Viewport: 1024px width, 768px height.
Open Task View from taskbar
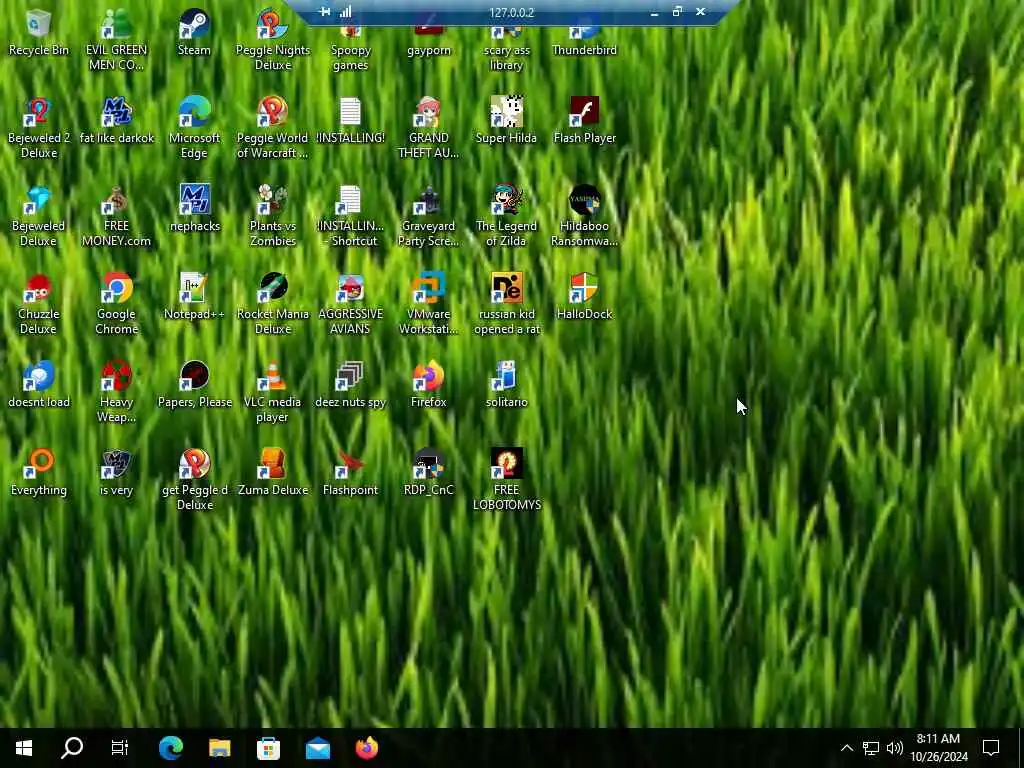[120, 748]
